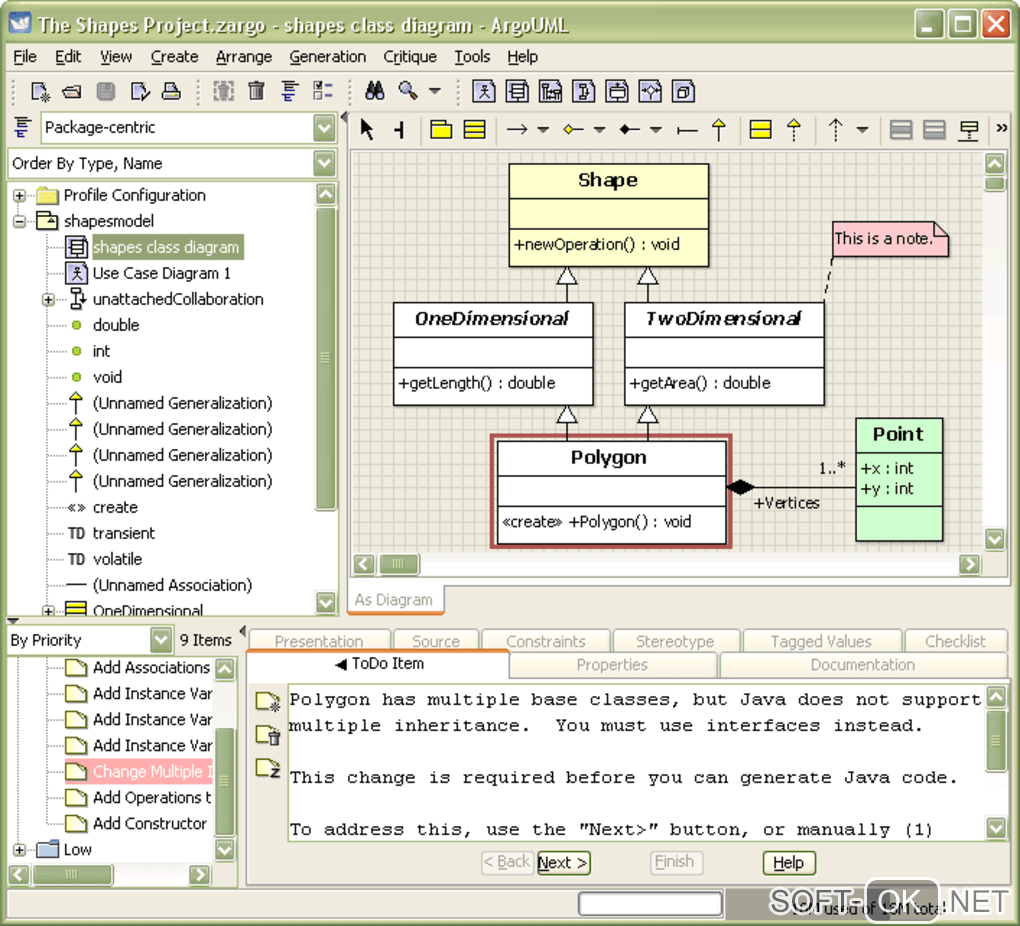Click the memory usage status bar
Viewport: 1020px width, 926px height.
click(868, 906)
